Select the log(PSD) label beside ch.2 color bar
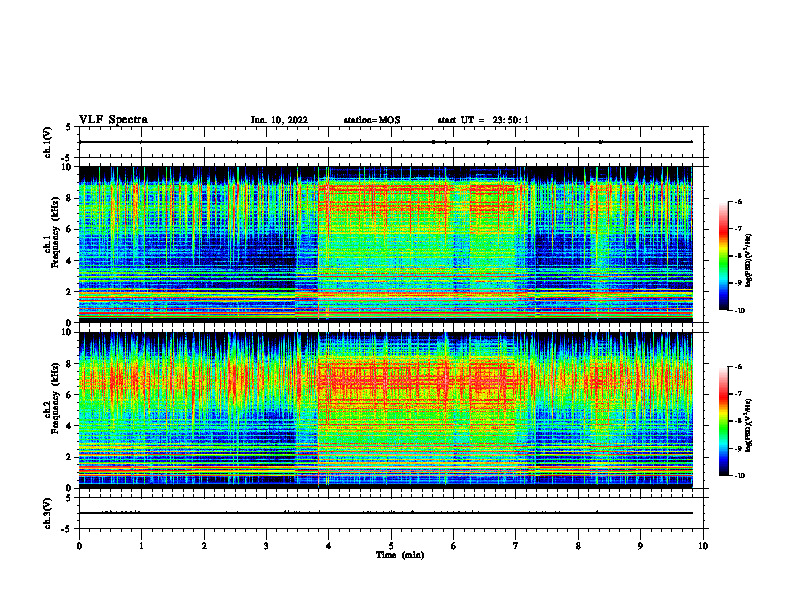This screenshot has width=792, height=612. point(749,425)
